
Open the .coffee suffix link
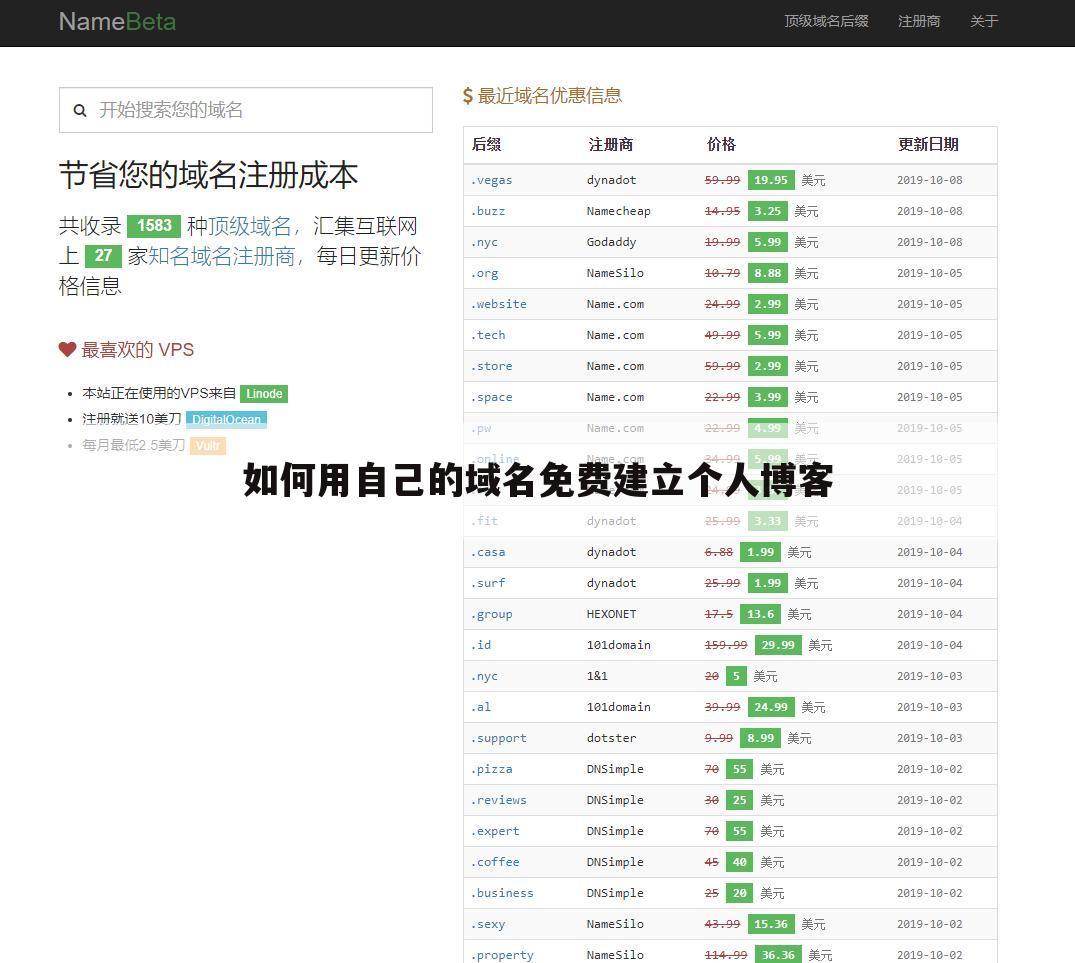click(x=495, y=862)
